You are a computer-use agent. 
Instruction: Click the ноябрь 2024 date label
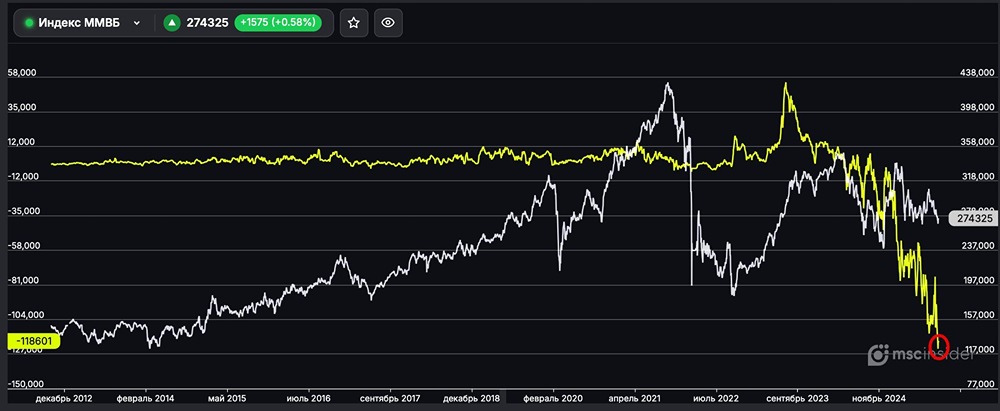click(x=879, y=398)
